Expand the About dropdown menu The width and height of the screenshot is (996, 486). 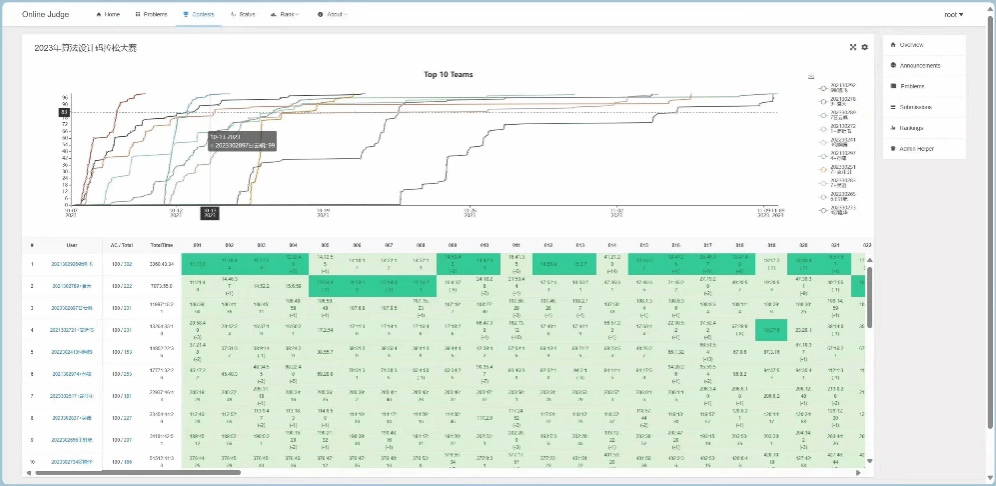335,15
